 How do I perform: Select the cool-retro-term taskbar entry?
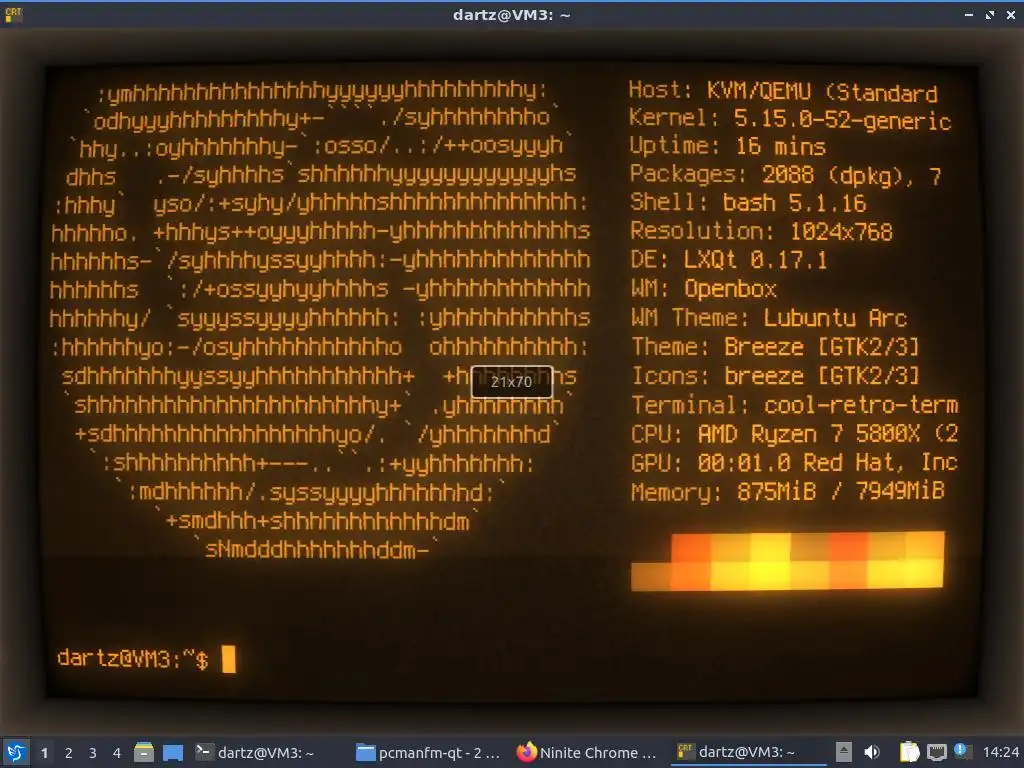[749, 752]
